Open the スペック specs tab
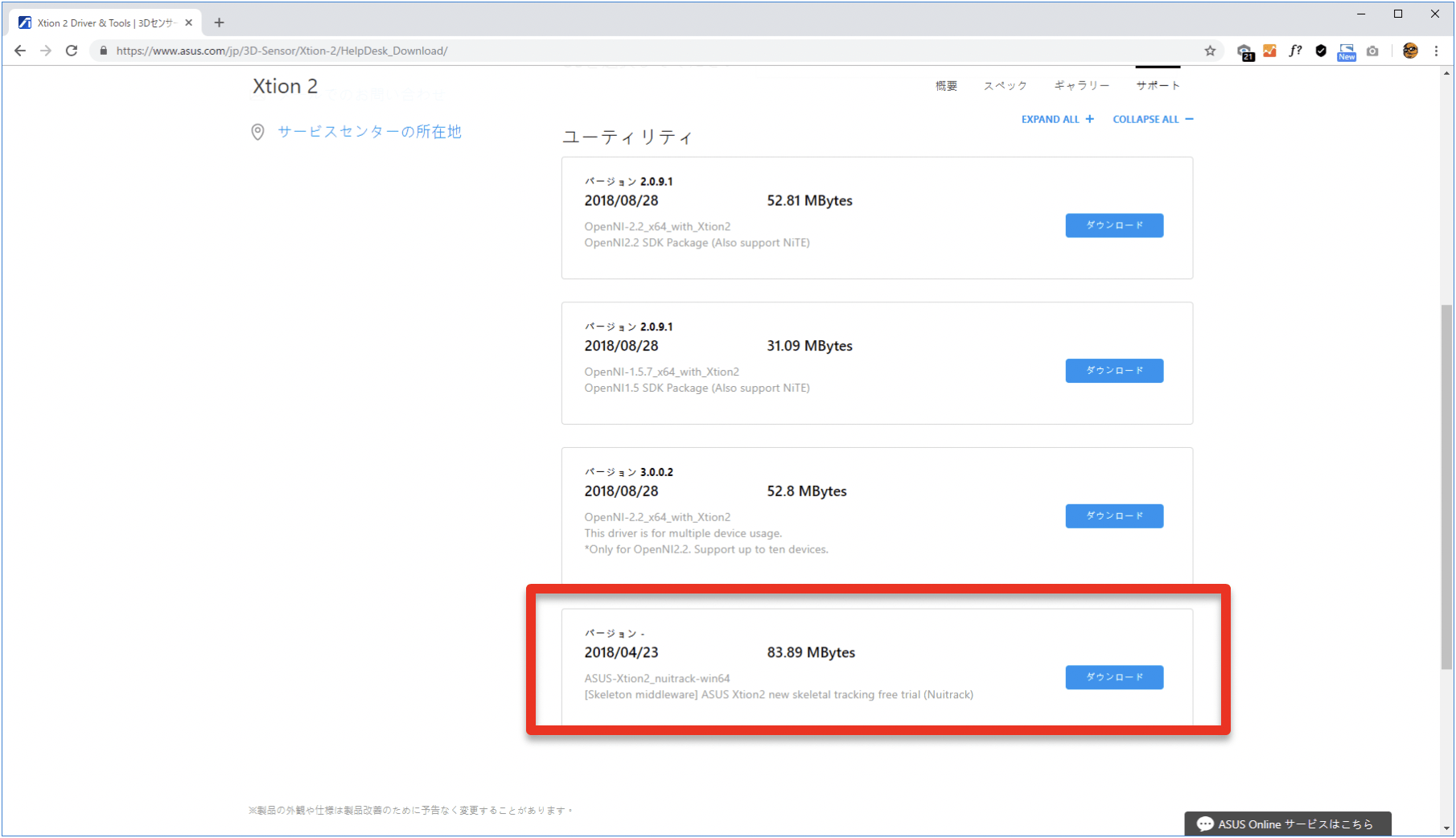The height and width of the screenshot is (838, 1456). point(1006,85)
